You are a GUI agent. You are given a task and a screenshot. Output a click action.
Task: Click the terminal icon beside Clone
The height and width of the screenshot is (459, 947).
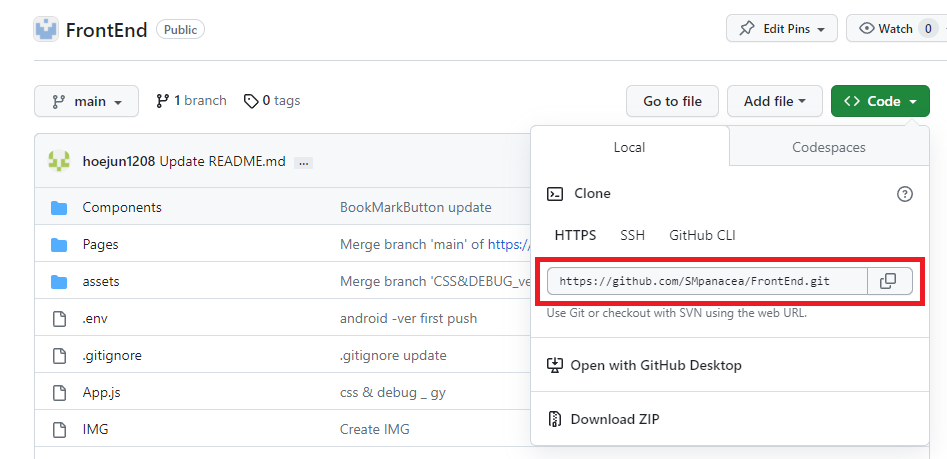coord(555,194)
